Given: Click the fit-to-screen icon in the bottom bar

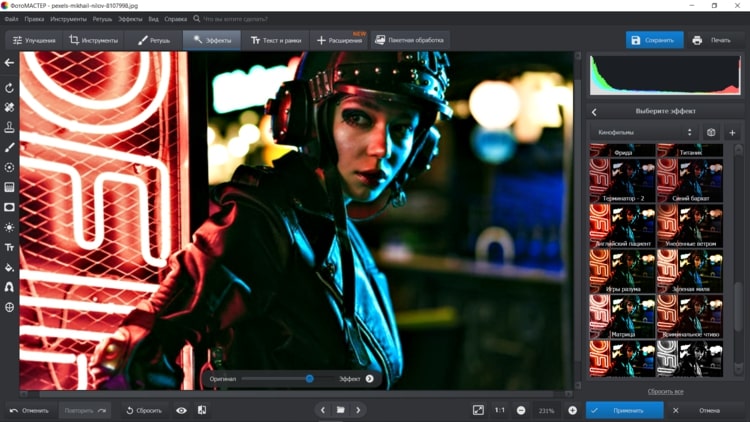Looking at the screenshot, I should pos(478,410).
